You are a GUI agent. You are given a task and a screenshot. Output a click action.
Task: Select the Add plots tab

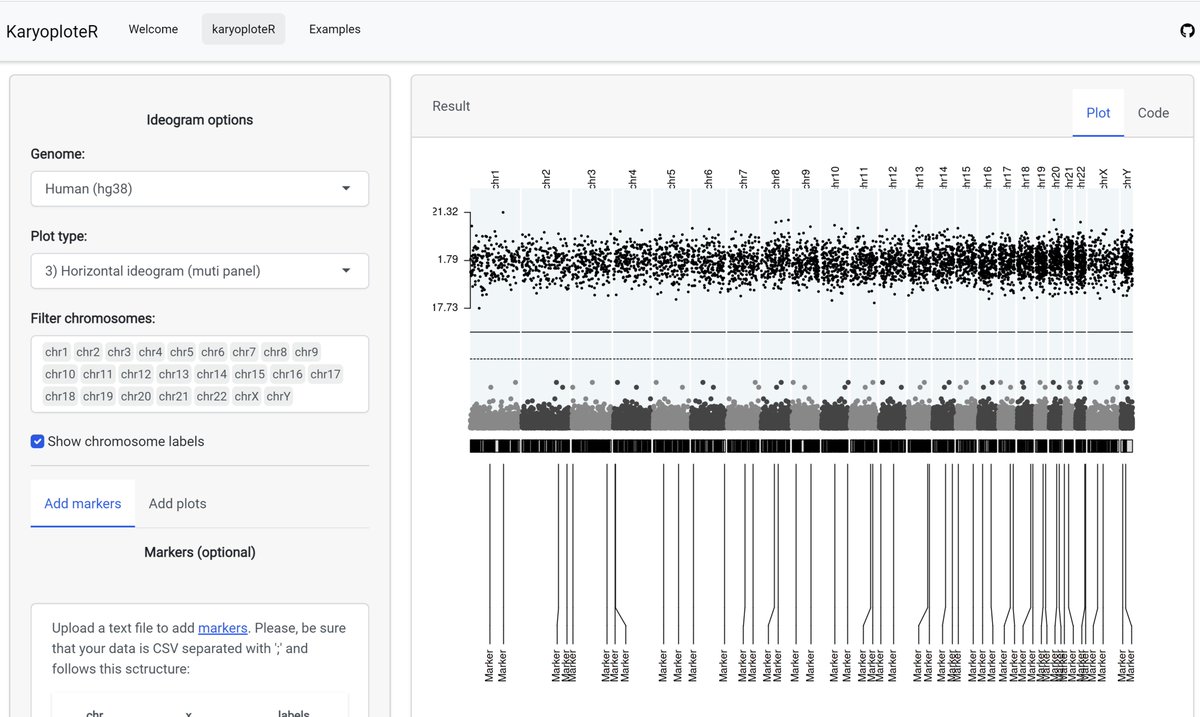pos(178,503)
